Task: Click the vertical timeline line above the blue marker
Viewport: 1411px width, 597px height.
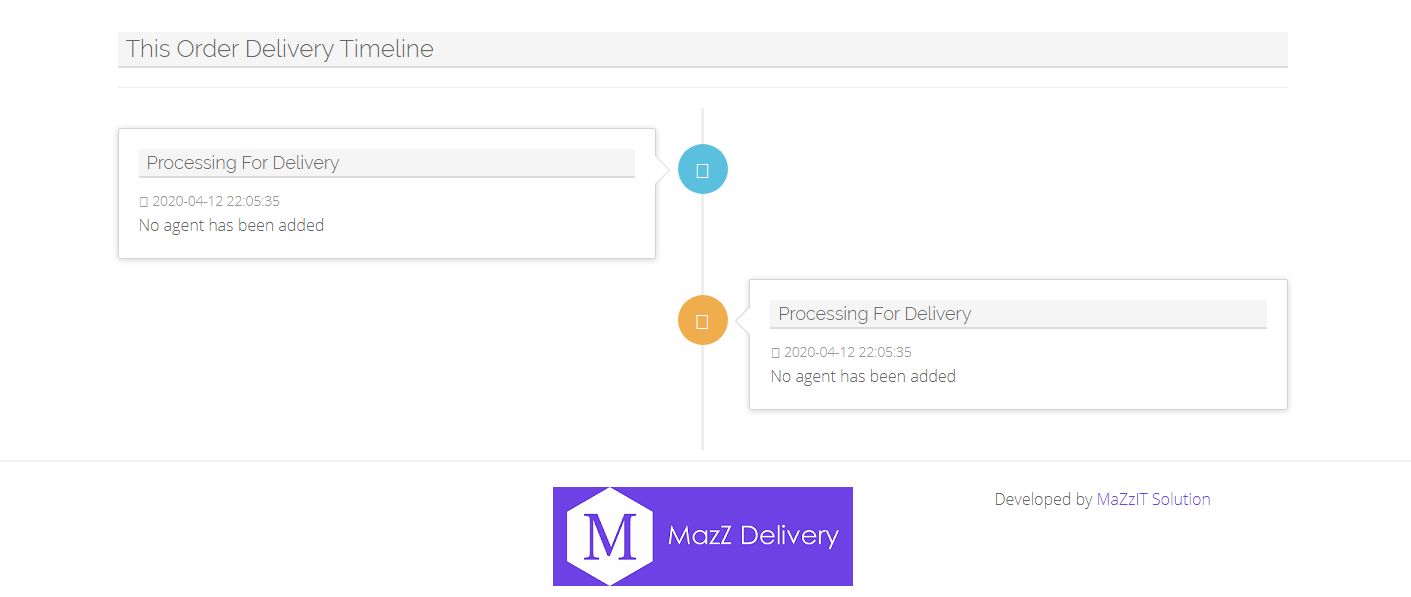Action: [703, 125]
